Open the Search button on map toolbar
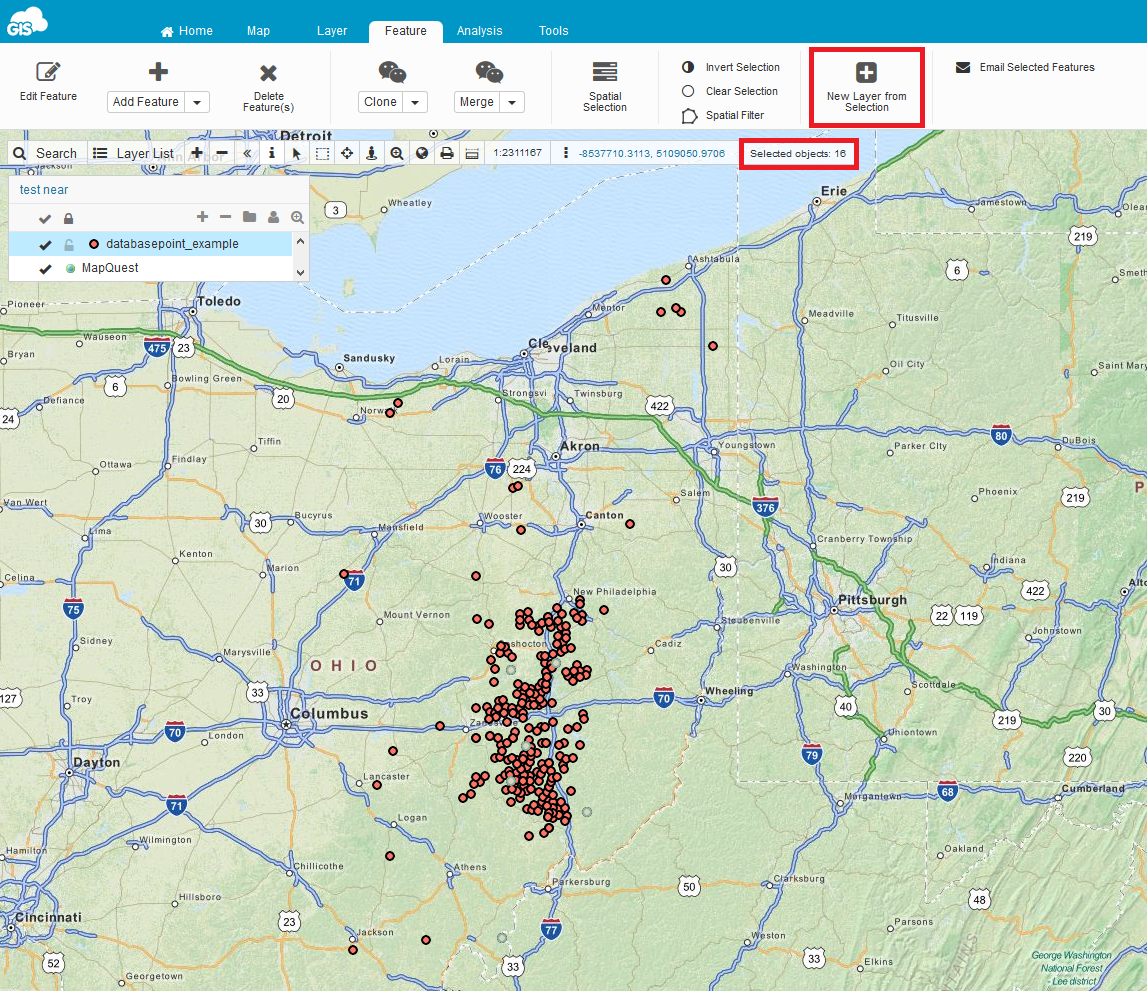The image size is (1147, 991). tap(45, 153)
